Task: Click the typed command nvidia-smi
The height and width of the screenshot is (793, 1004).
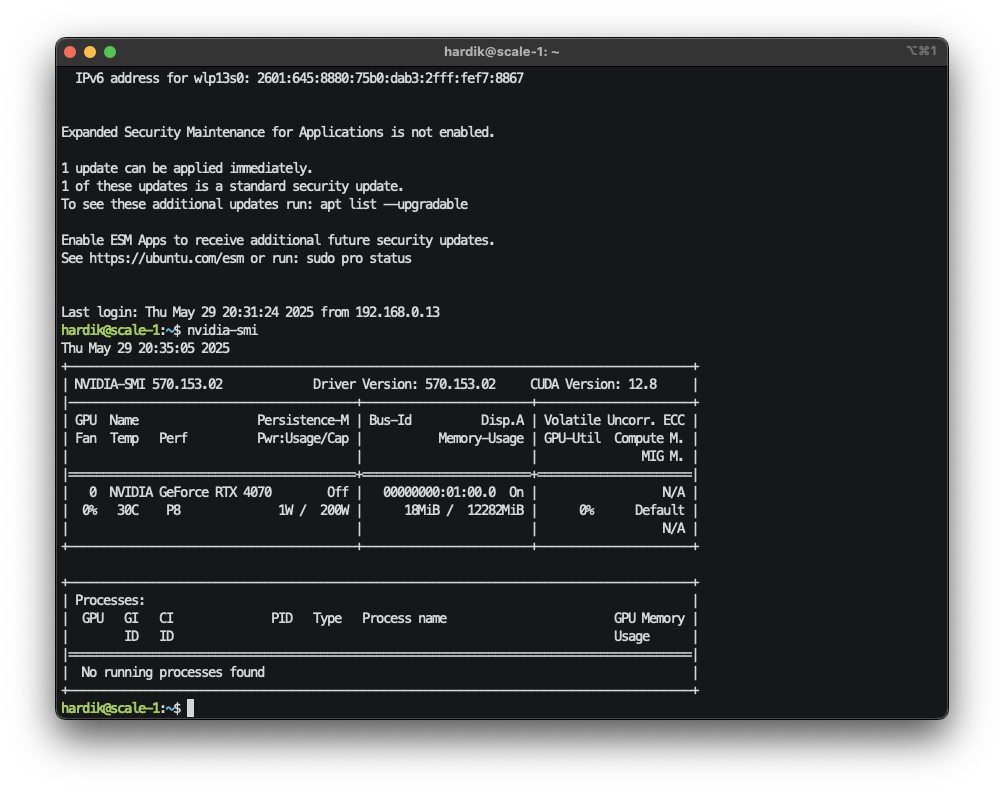Action: [x=222, y=330]
